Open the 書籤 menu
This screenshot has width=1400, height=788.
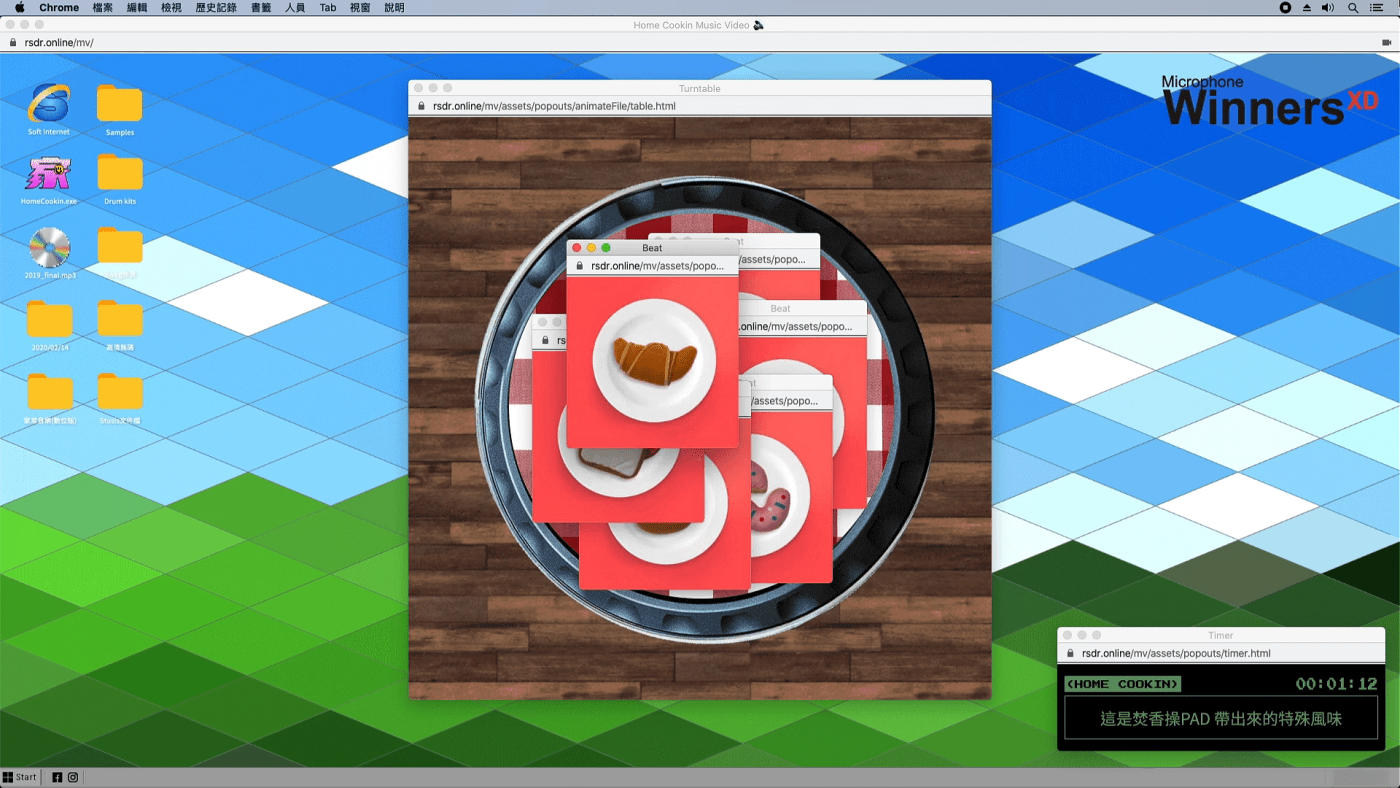pos(261,7)
